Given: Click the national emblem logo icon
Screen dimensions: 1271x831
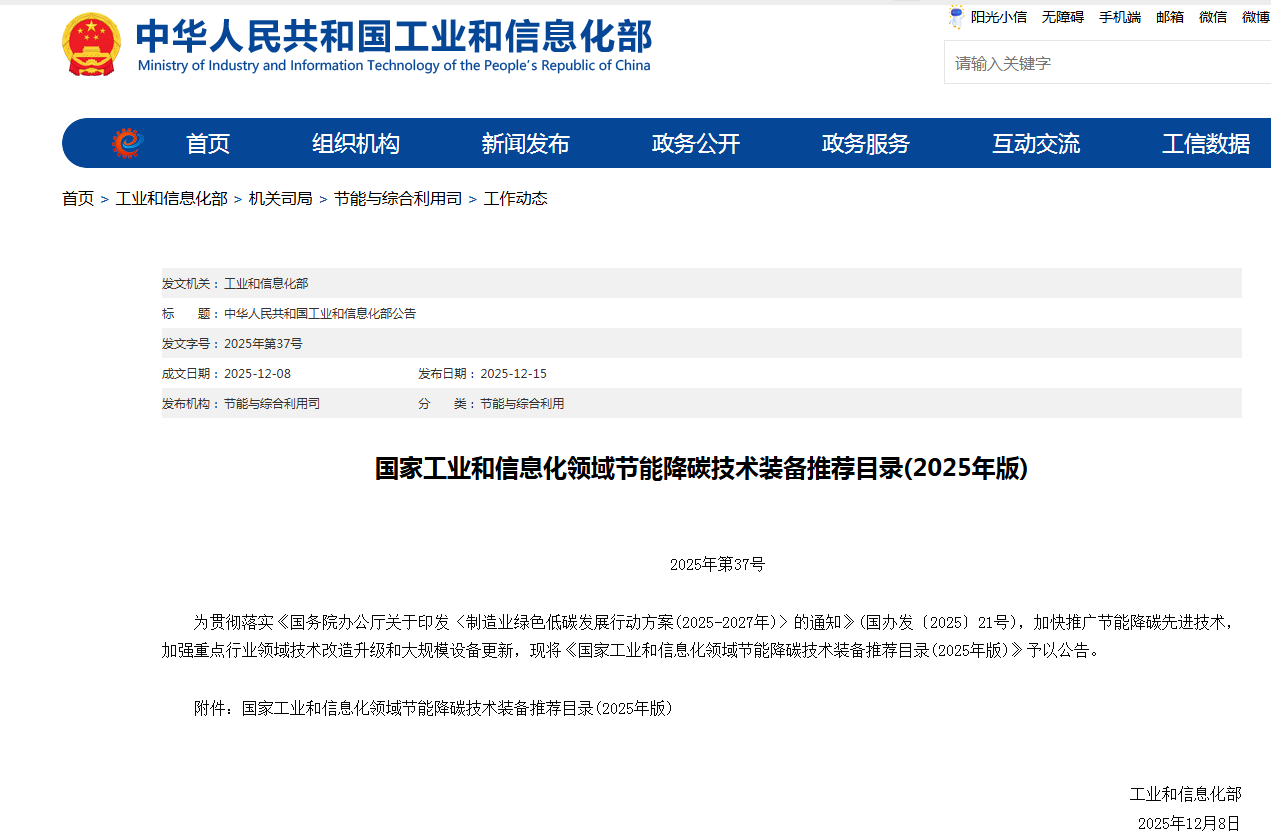Looking at the screenshot, I should (92, 44).
